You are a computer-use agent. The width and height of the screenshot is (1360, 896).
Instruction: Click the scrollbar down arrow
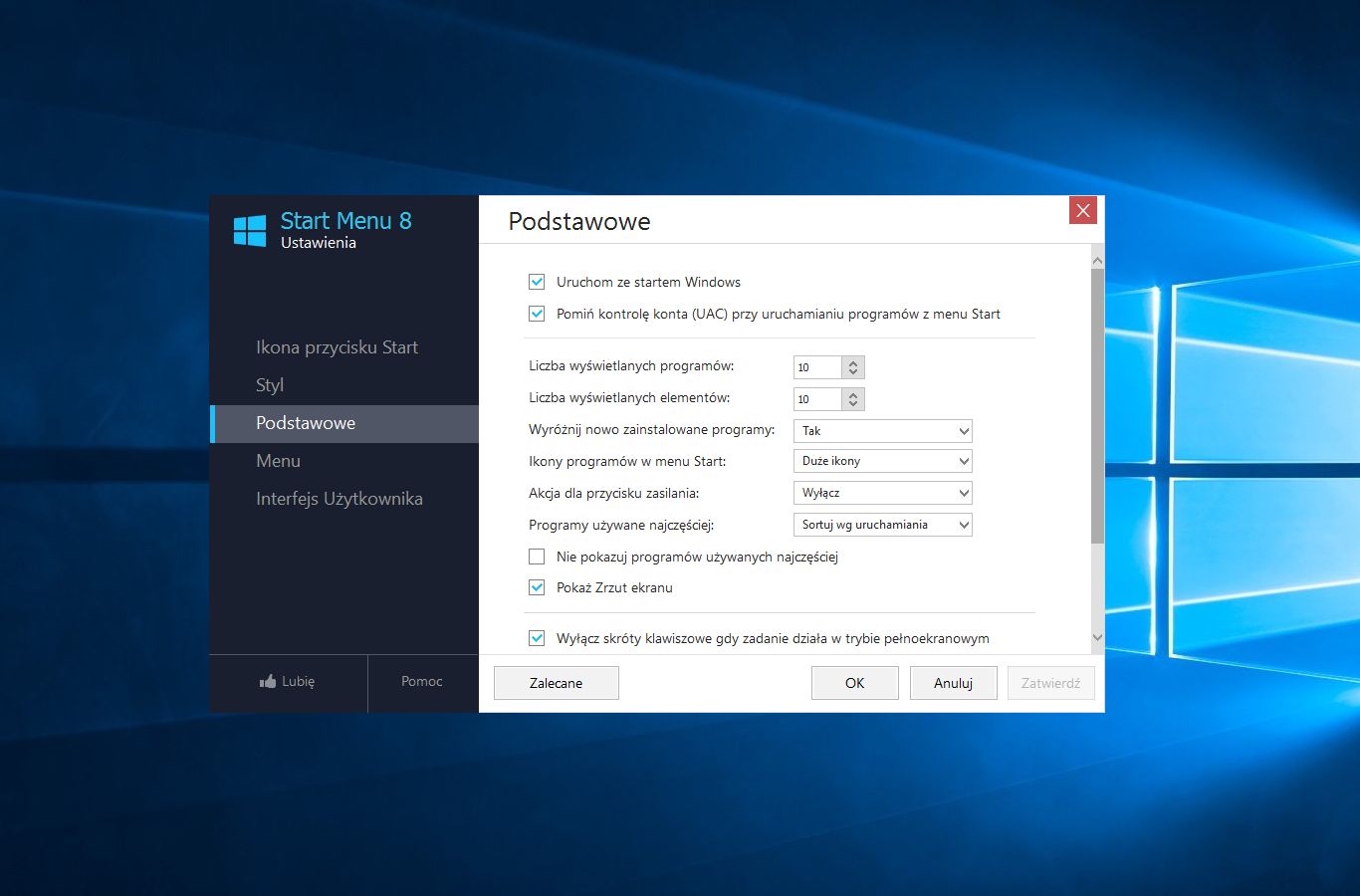coord(1097,637)
